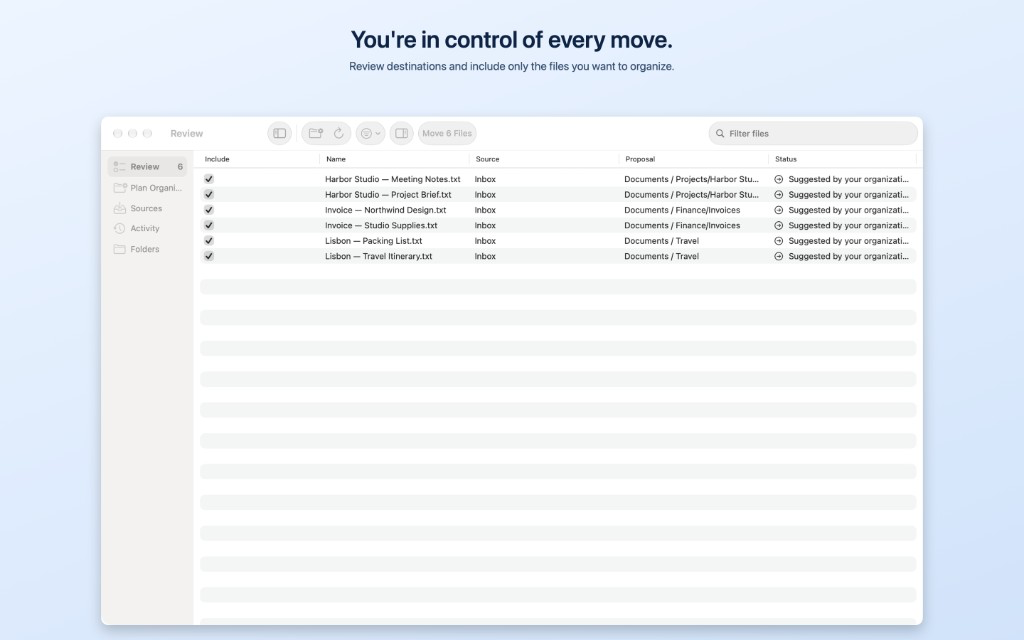Click Suggested status for Studio Supplies row
This screenshot has height=640, width=1024.
pos(848,225)
